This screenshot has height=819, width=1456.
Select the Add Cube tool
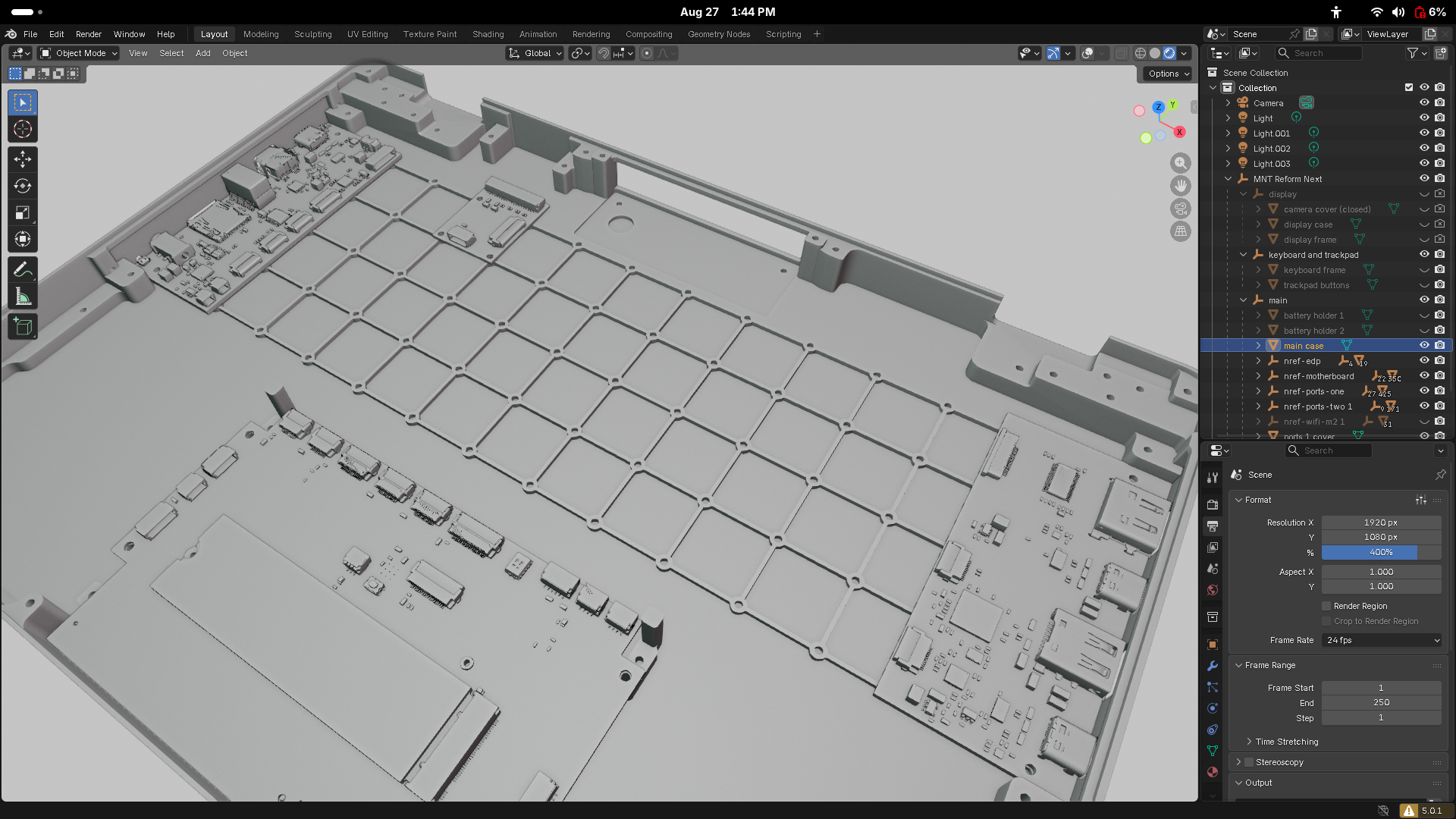tap(23, 327)
